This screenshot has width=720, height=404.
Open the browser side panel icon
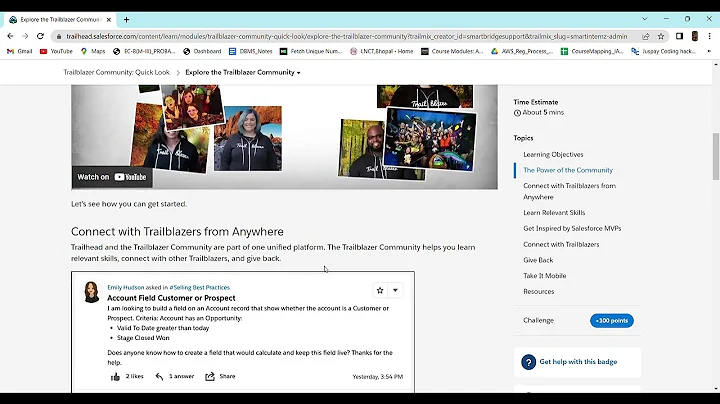point(680,36)
